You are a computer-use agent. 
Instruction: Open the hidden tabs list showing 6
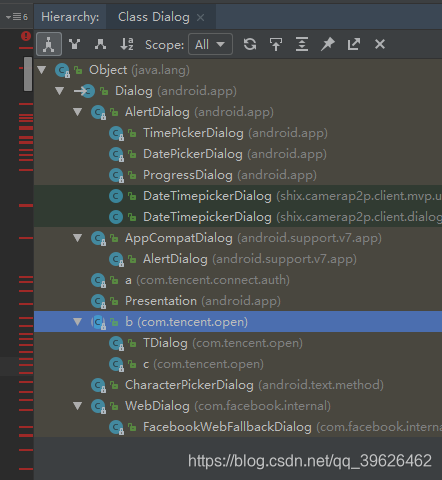[x=17, y=17]
